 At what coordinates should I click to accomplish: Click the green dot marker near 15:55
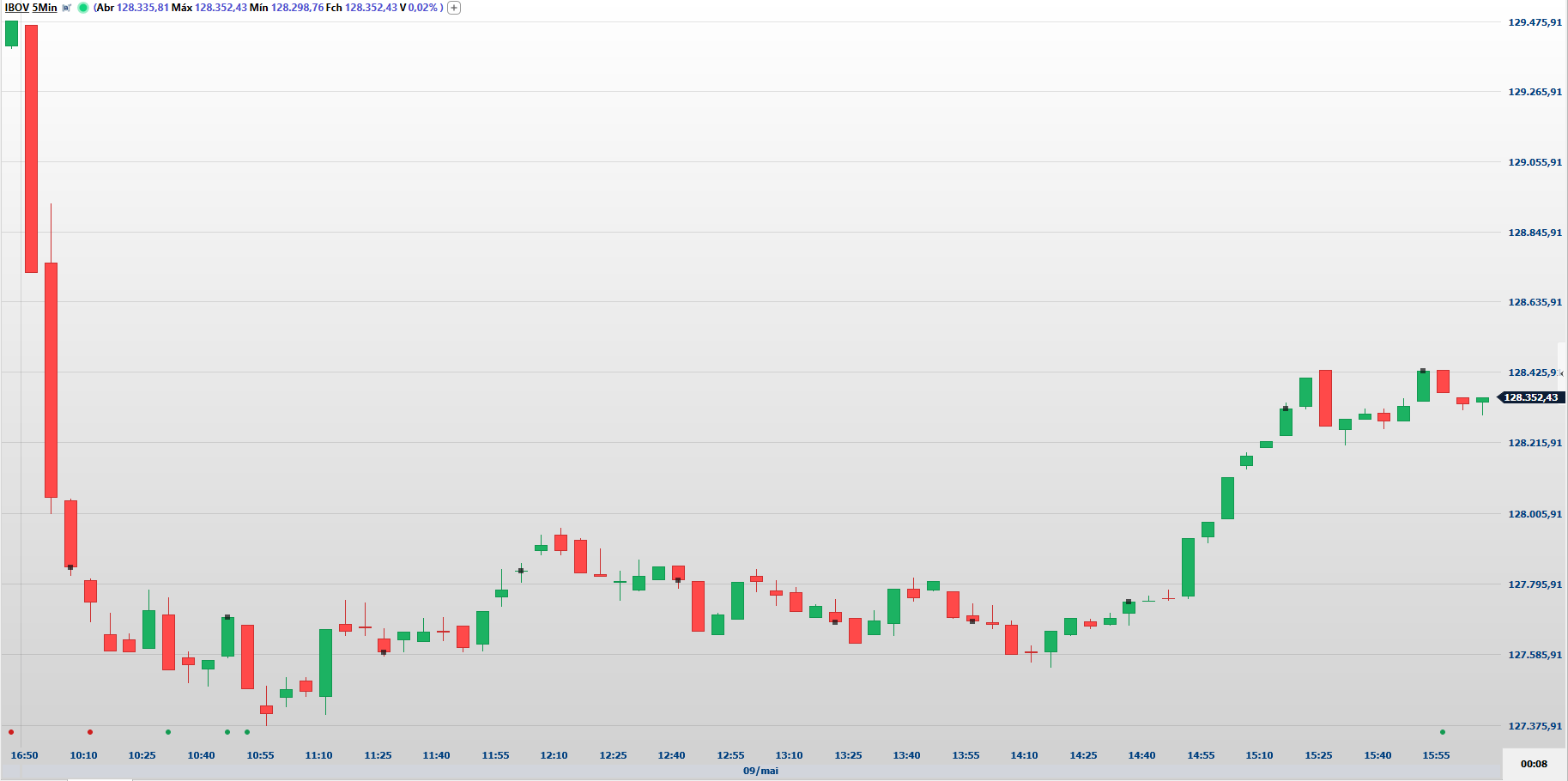(1443, 732)
